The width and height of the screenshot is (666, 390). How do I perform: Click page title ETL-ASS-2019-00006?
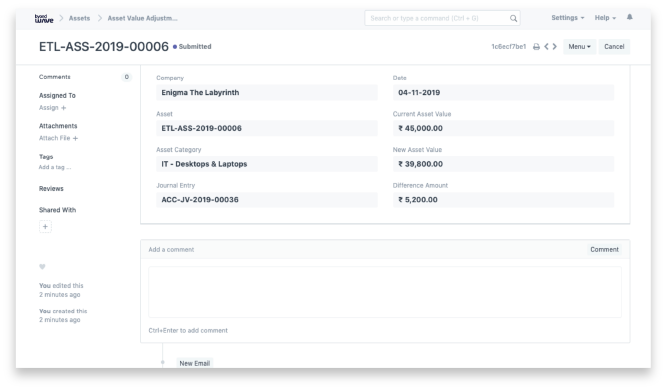[104, 47]
